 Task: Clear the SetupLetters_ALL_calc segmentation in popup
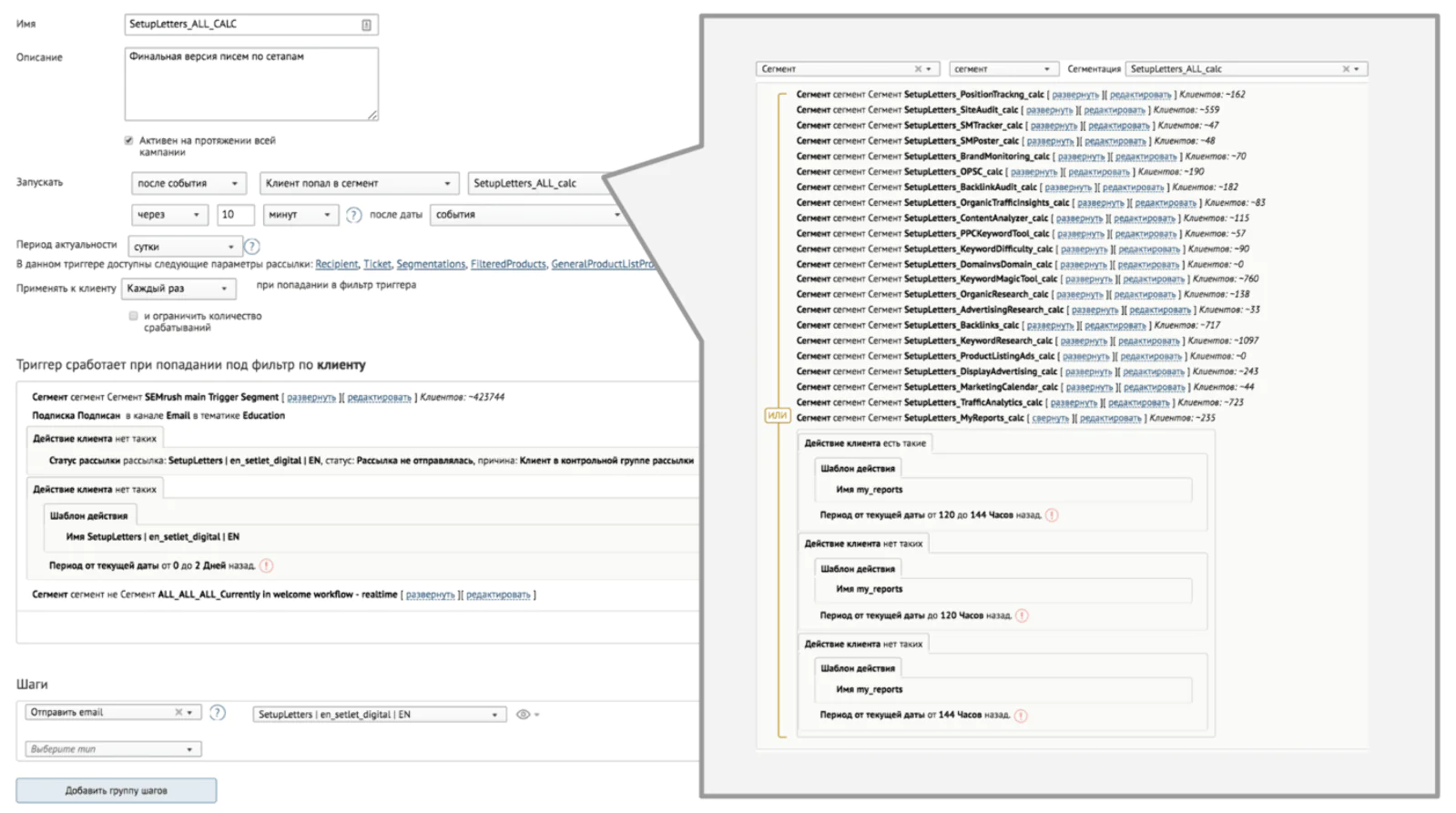click(x=1346, y=69)
